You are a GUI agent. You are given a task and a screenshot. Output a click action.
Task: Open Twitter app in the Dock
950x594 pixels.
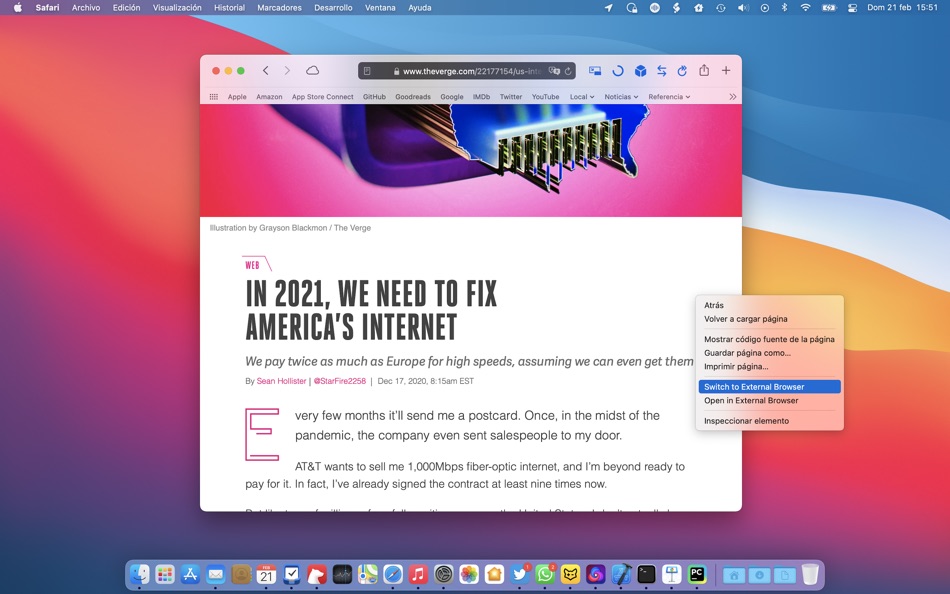coord(519,574)
